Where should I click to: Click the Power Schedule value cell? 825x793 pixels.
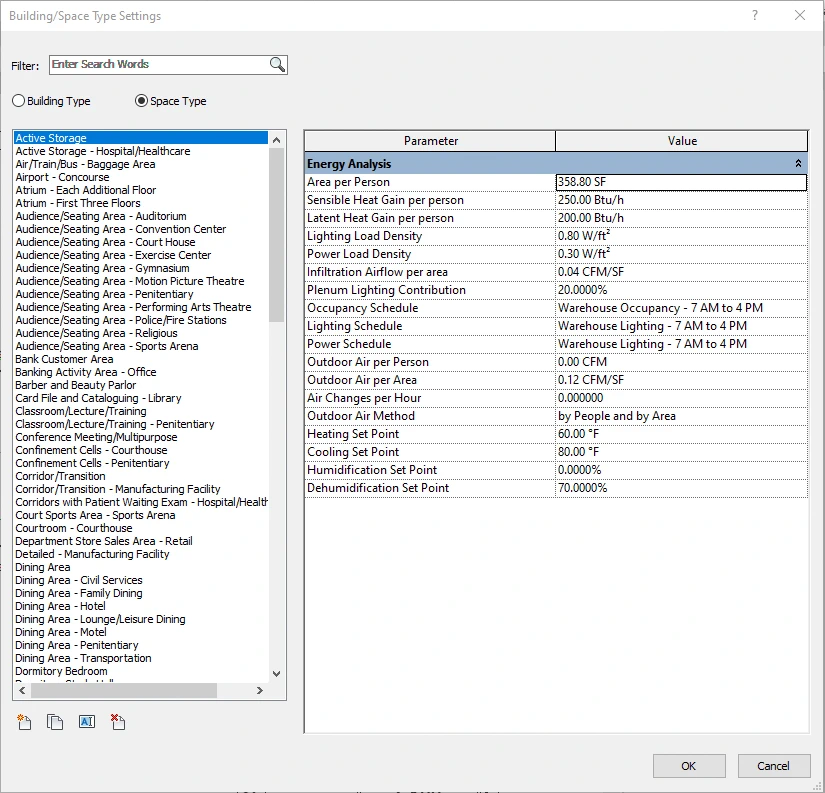(x=681, y=344)
